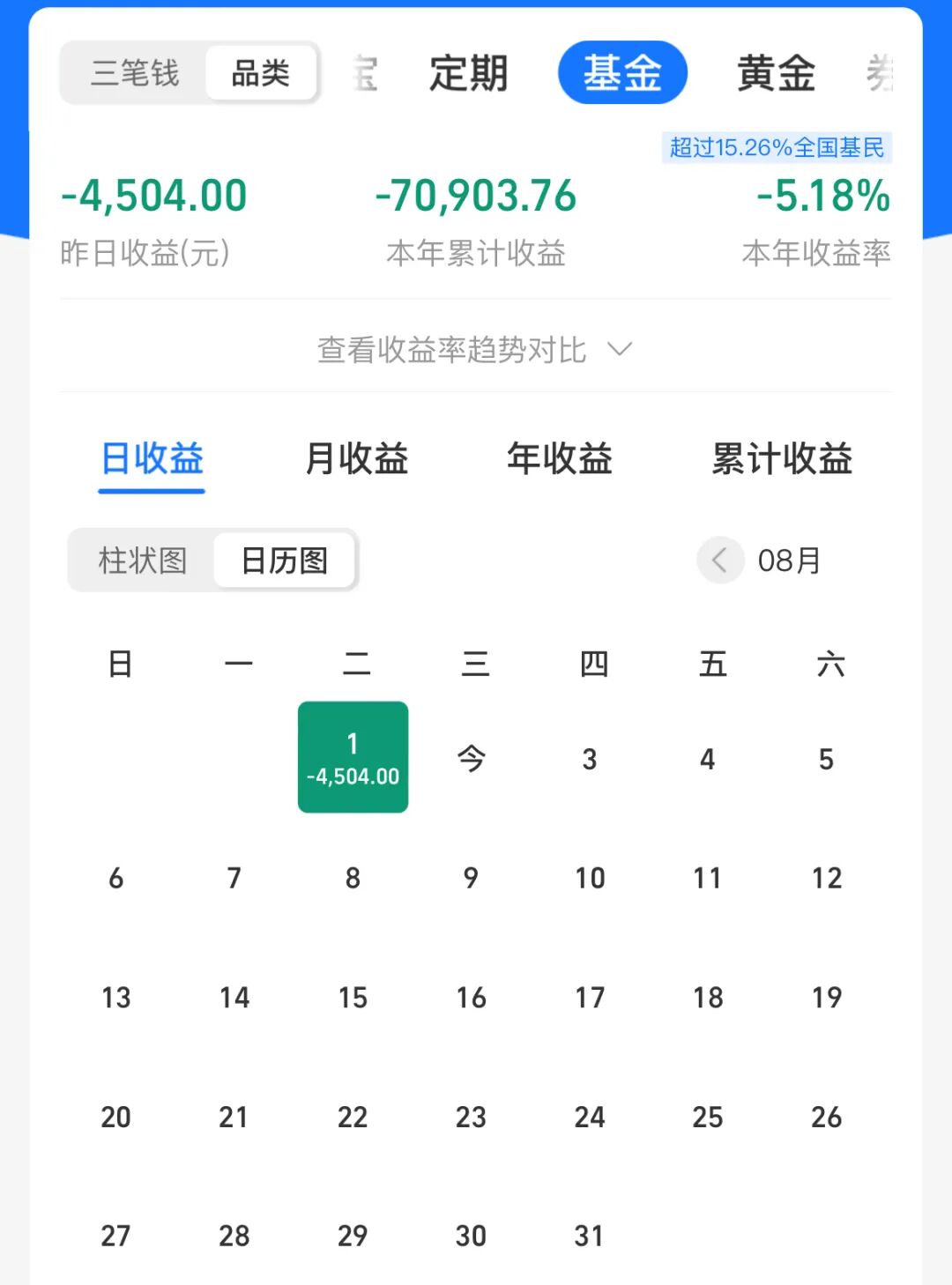Tap the 超过15.26%全国基民 badge

[x=777, y=148]
